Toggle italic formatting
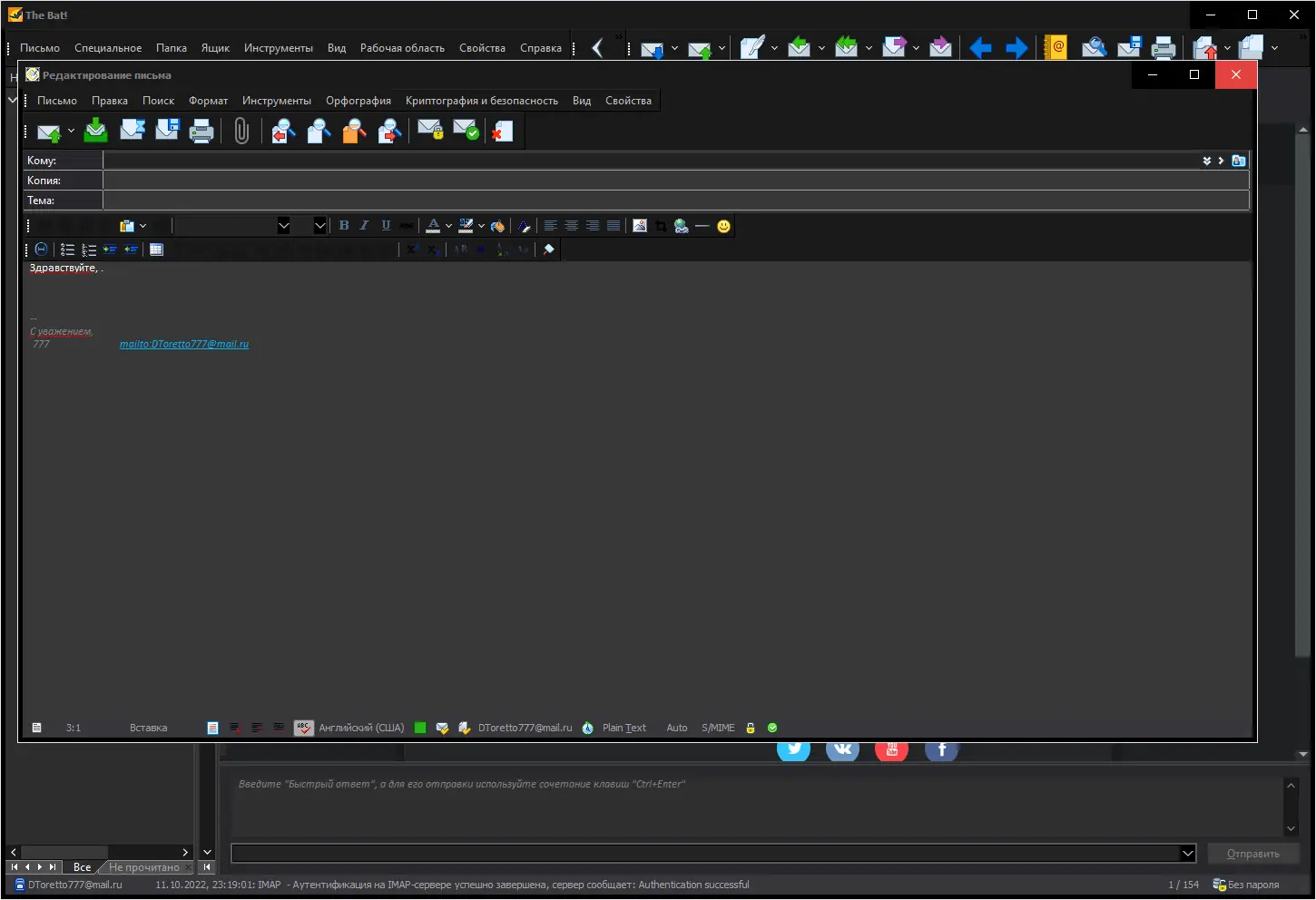 [365, 226]
